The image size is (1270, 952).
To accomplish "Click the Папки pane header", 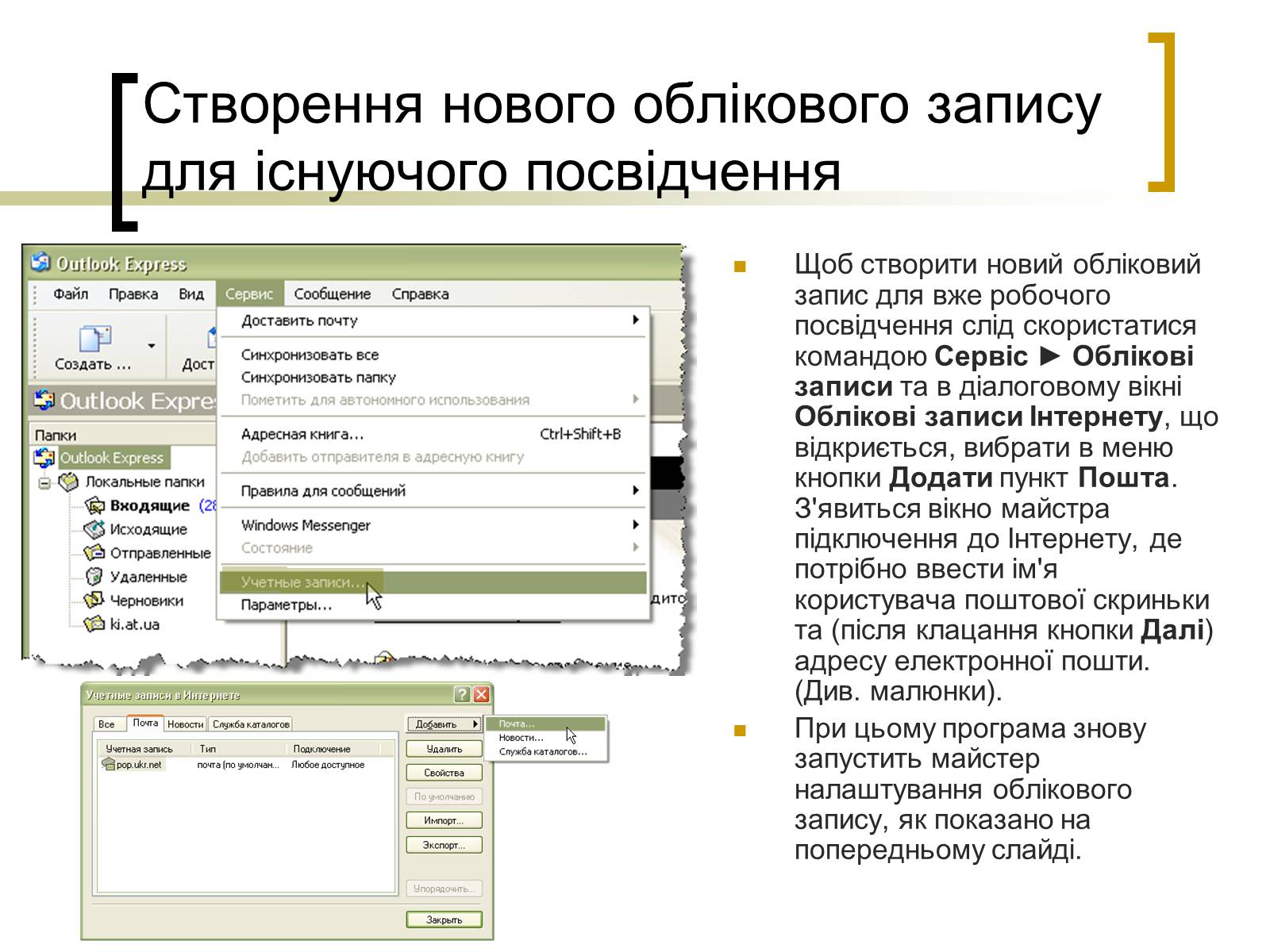I will 123,435.
